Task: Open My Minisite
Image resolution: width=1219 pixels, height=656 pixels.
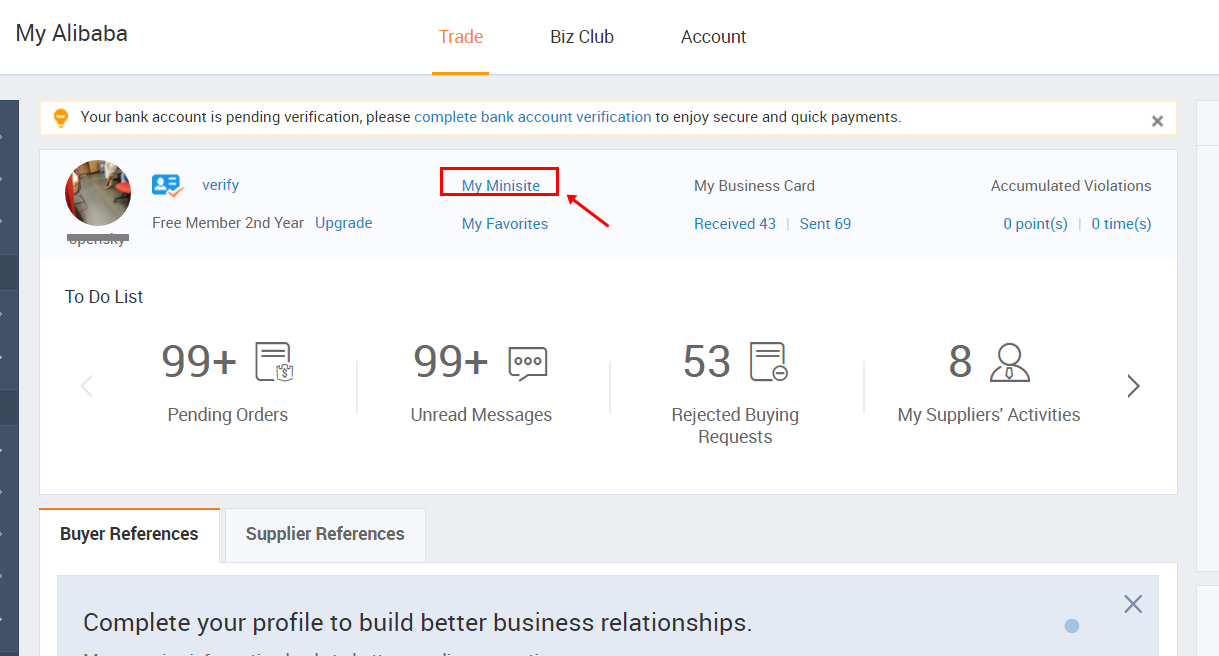Action: (501, 186)
